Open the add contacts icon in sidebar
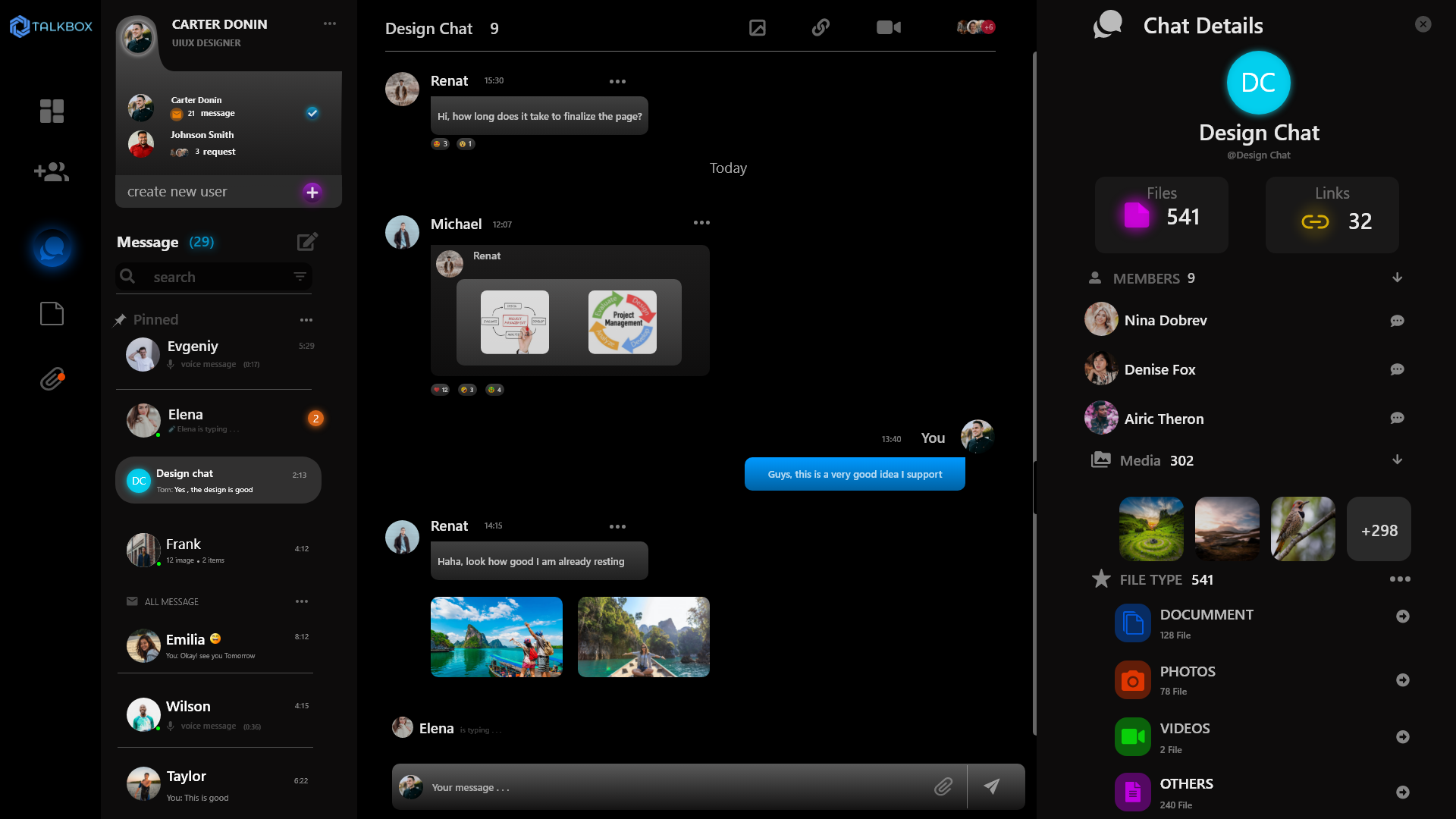Screen dimensions: 1456x819 [x=52, y=172]
